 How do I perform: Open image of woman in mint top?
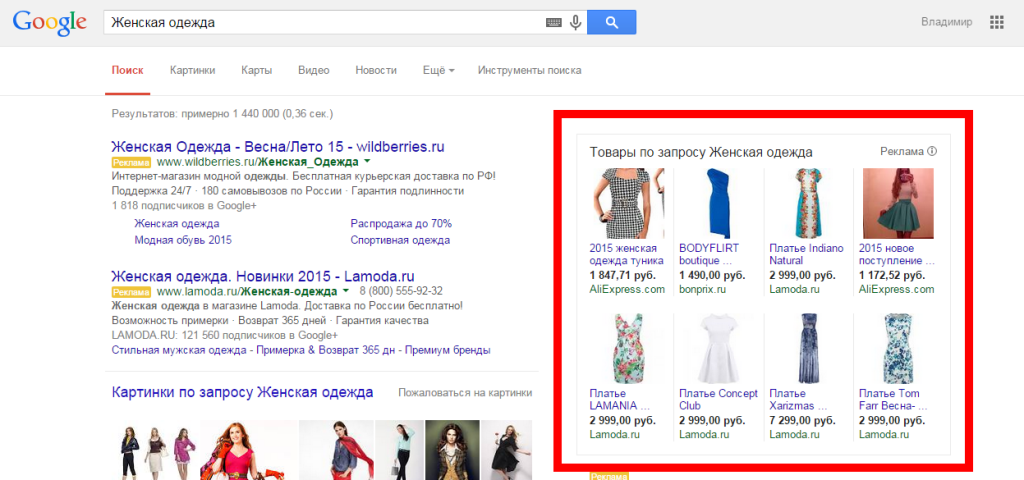click(x=399, y=450)
